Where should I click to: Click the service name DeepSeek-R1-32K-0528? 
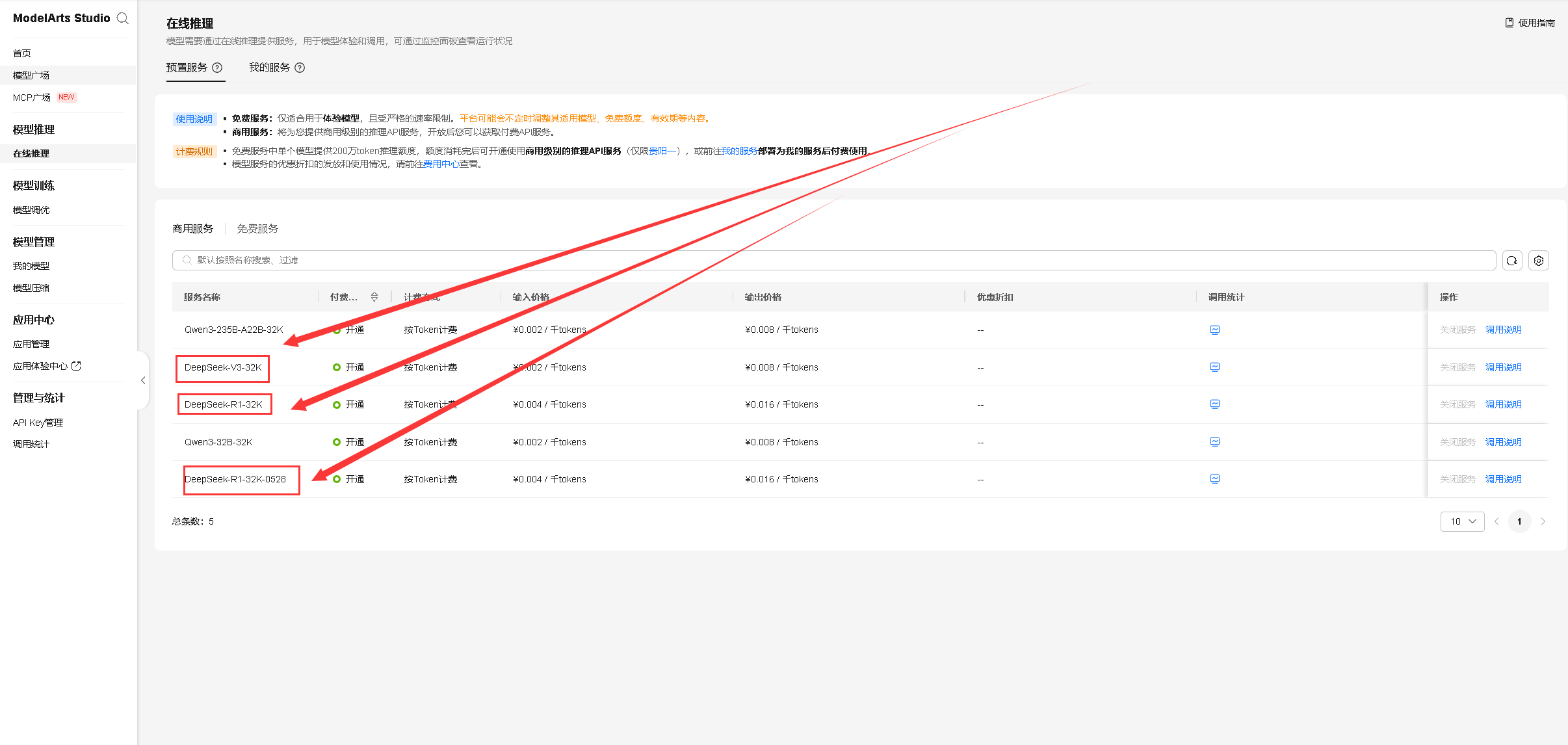[x=235, y=479]
